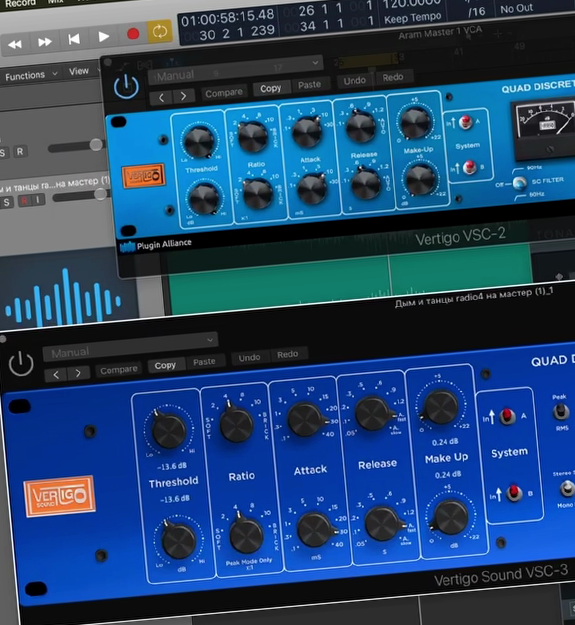Viewport: 575px width, 625px height.
Task: Click the 120.0000 tempo display
Action: coord(412,5)
